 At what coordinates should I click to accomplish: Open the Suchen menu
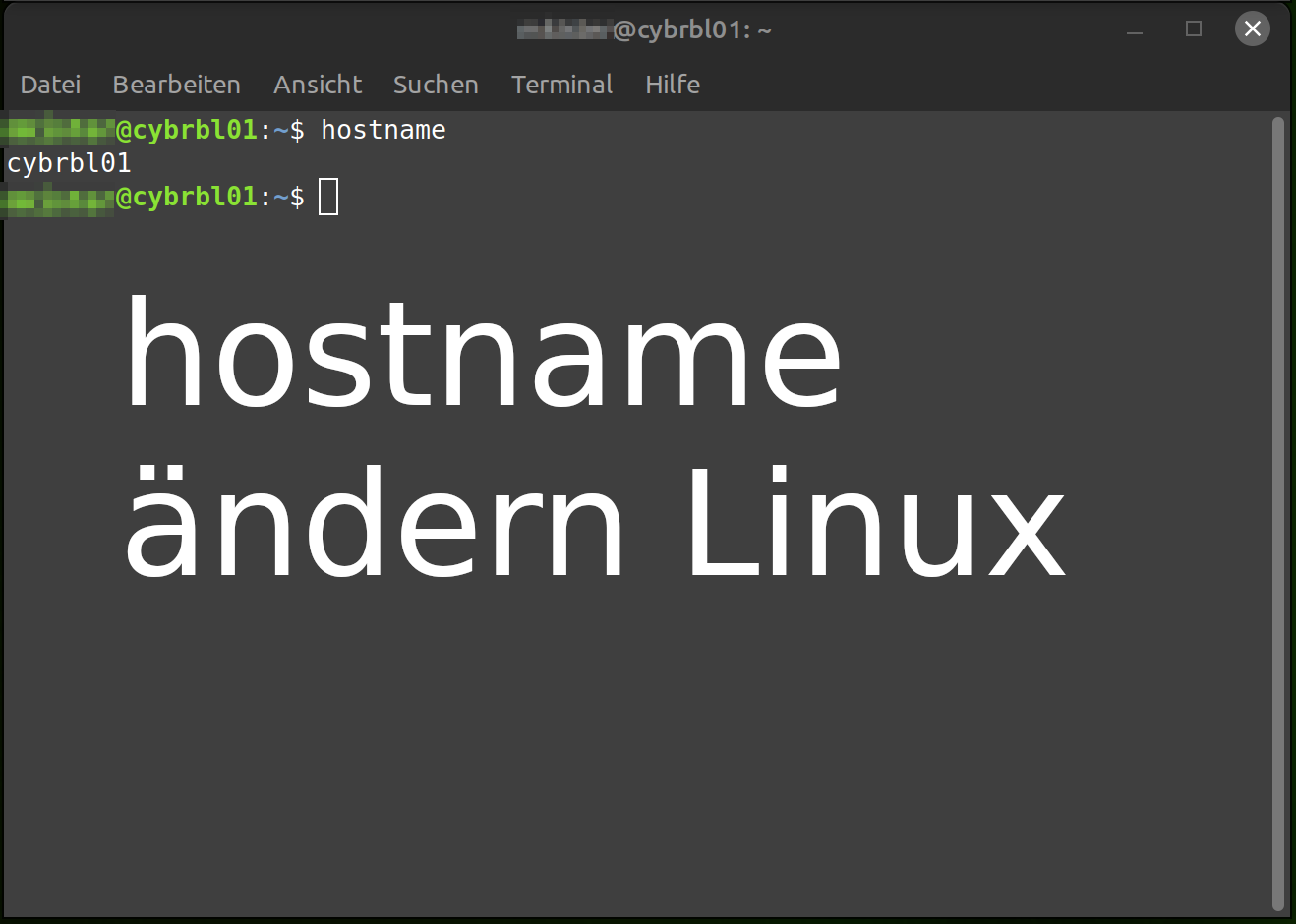click(x=435, y=85)
